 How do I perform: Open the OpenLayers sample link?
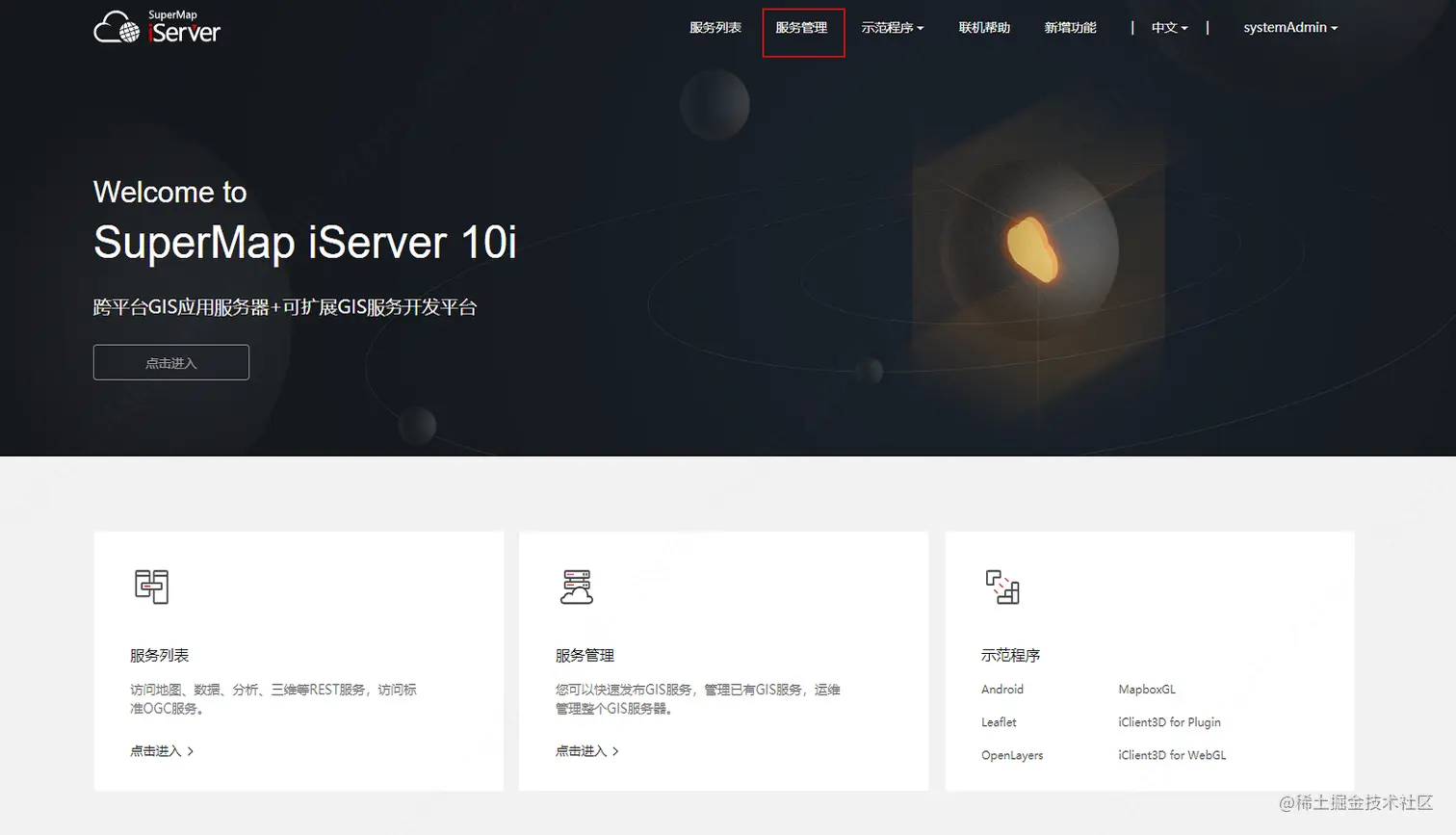coord(1012,755)
